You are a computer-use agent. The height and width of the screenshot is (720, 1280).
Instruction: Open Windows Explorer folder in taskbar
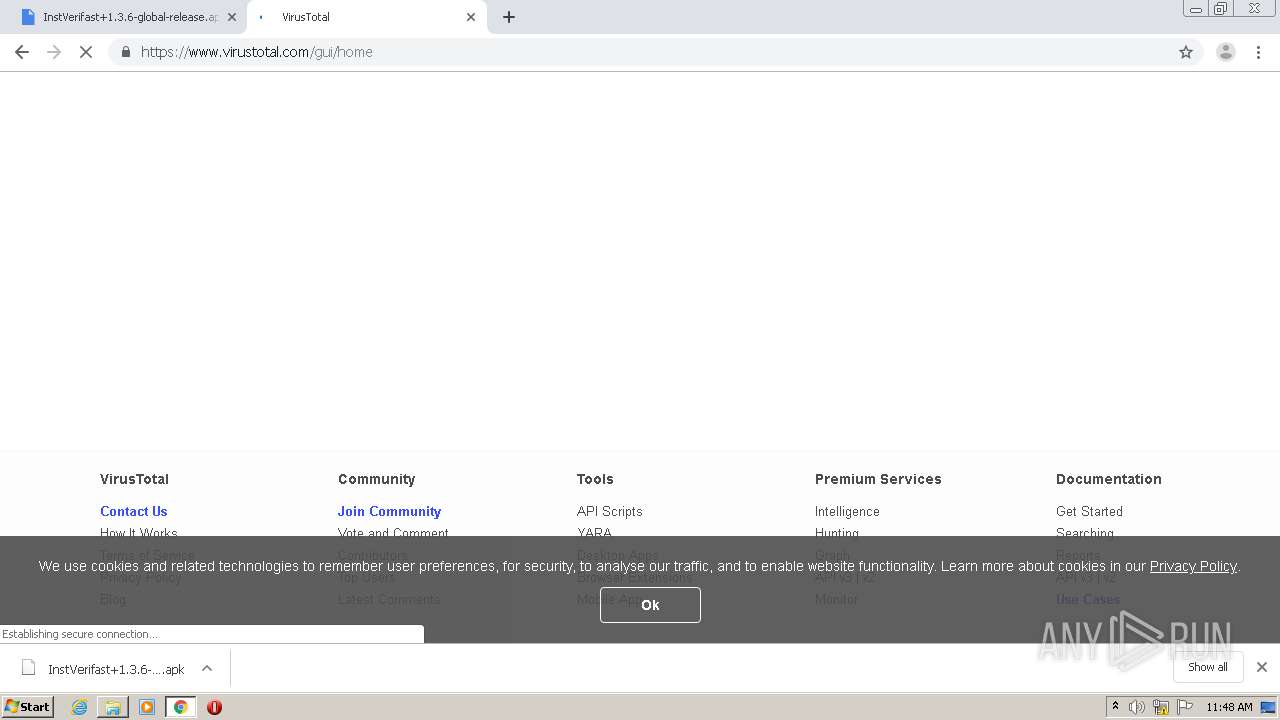(x=113, y=707)
